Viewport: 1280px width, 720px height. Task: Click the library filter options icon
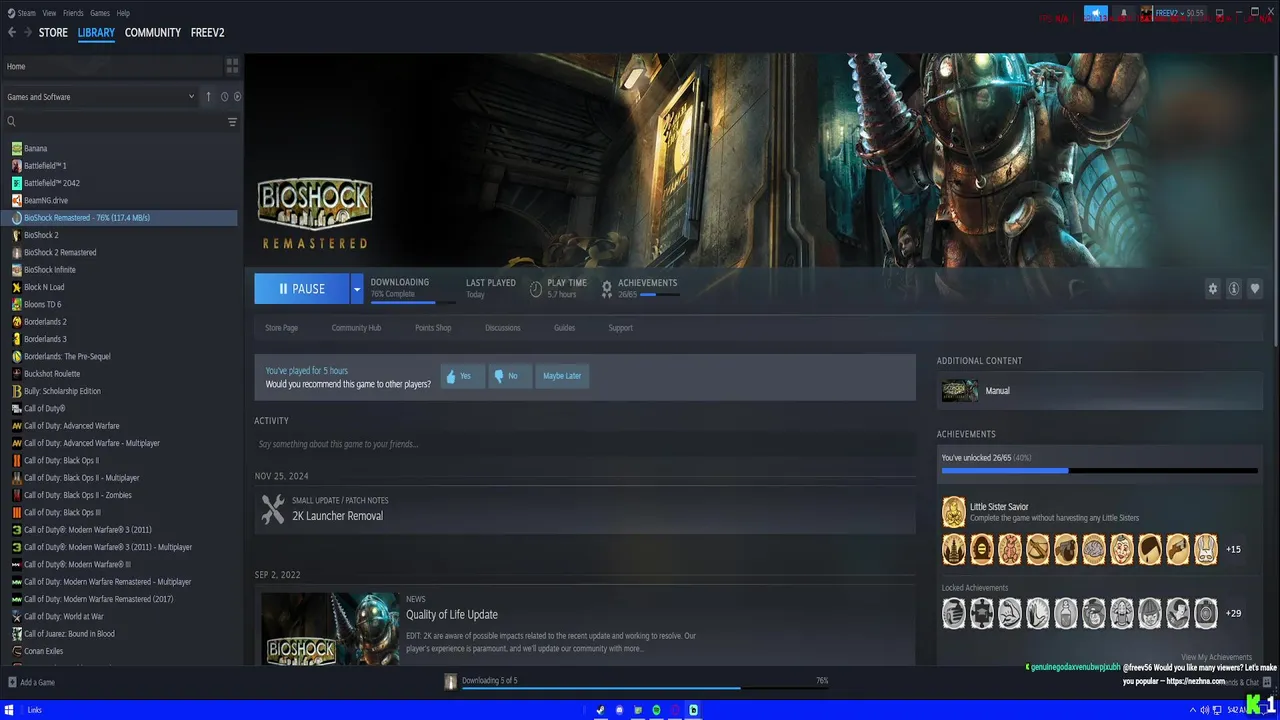point(232,122)
